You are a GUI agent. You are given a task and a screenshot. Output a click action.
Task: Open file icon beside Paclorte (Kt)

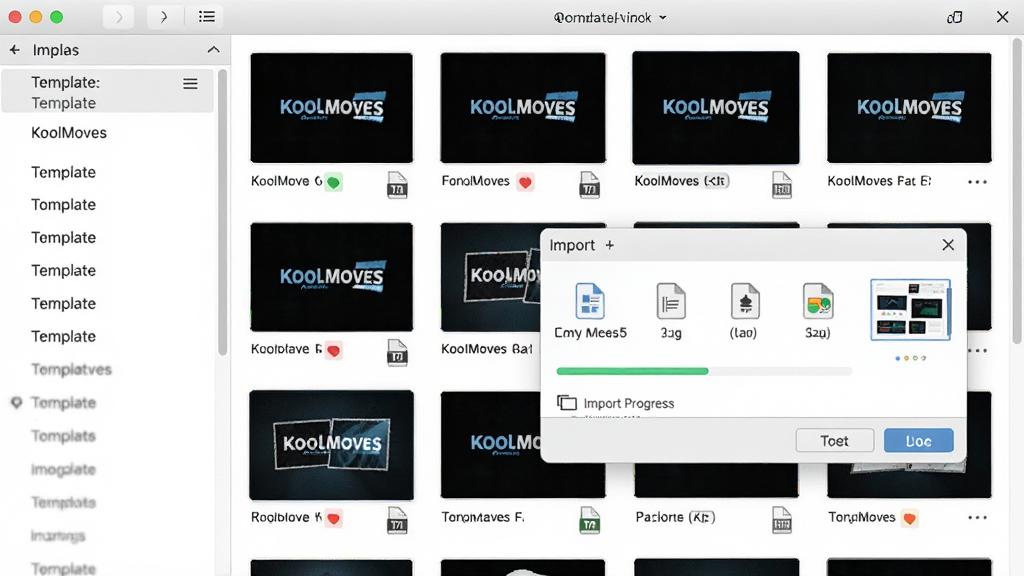tap(782, 520)
